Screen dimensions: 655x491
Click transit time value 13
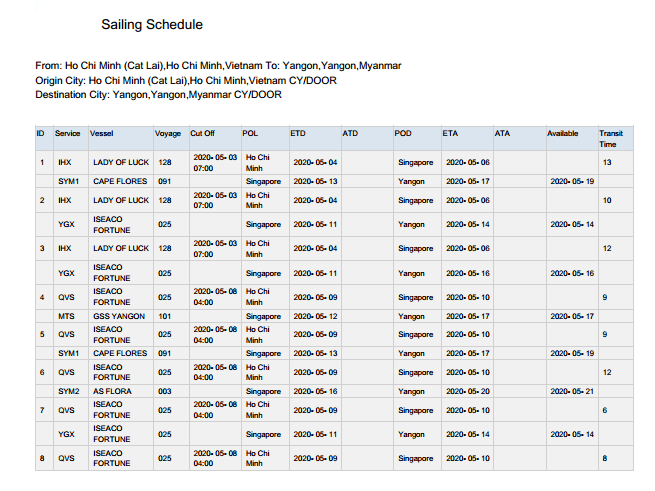[607, 162]
